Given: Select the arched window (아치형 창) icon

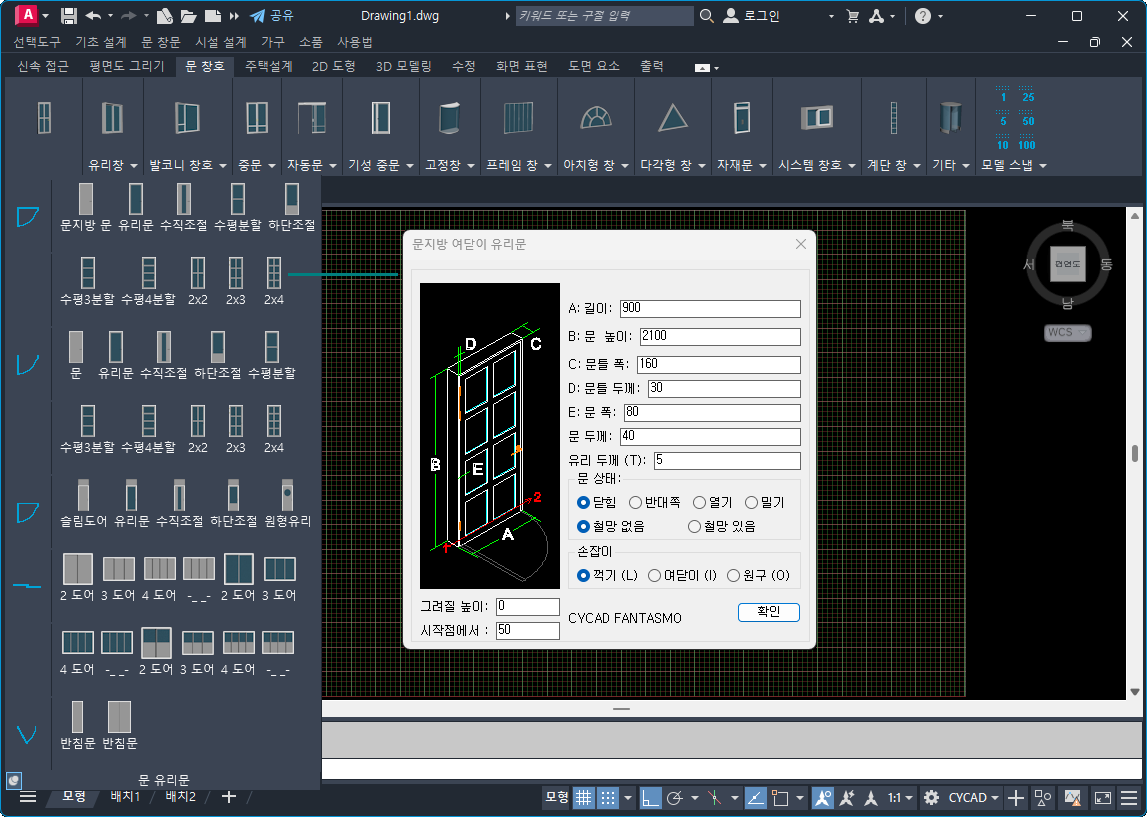Looking at the screenshot, I should 596,118.
